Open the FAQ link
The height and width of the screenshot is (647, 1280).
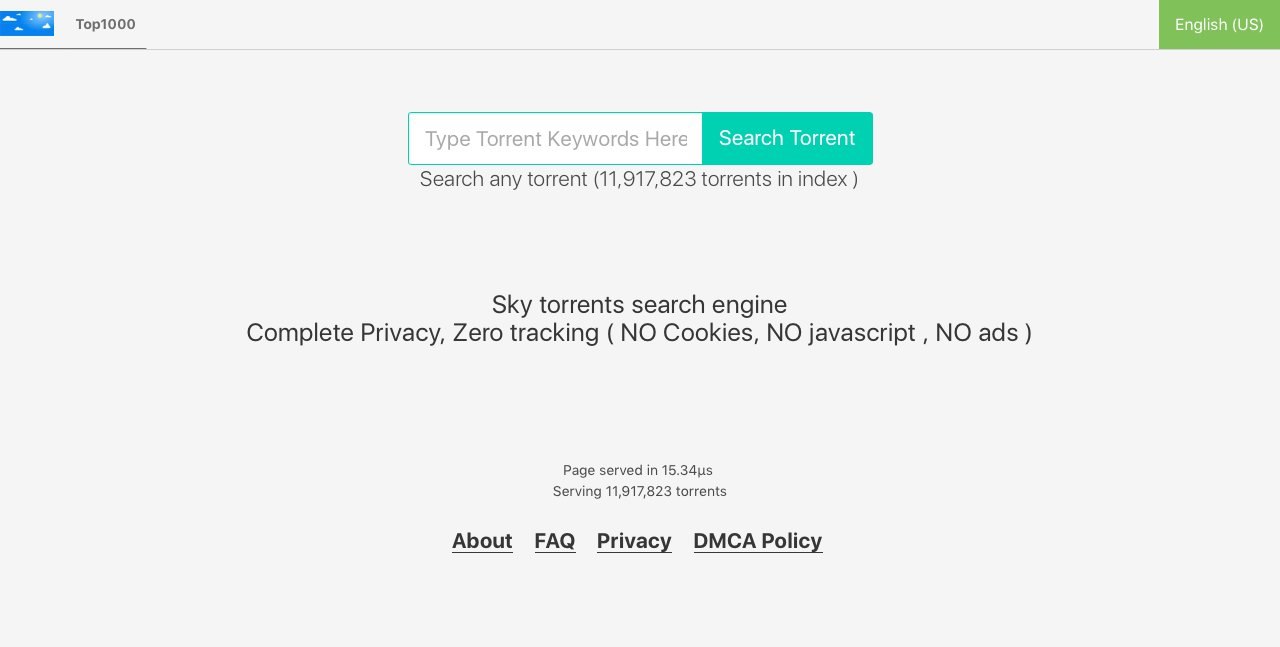pyautogui.click(x=555, y=541)
